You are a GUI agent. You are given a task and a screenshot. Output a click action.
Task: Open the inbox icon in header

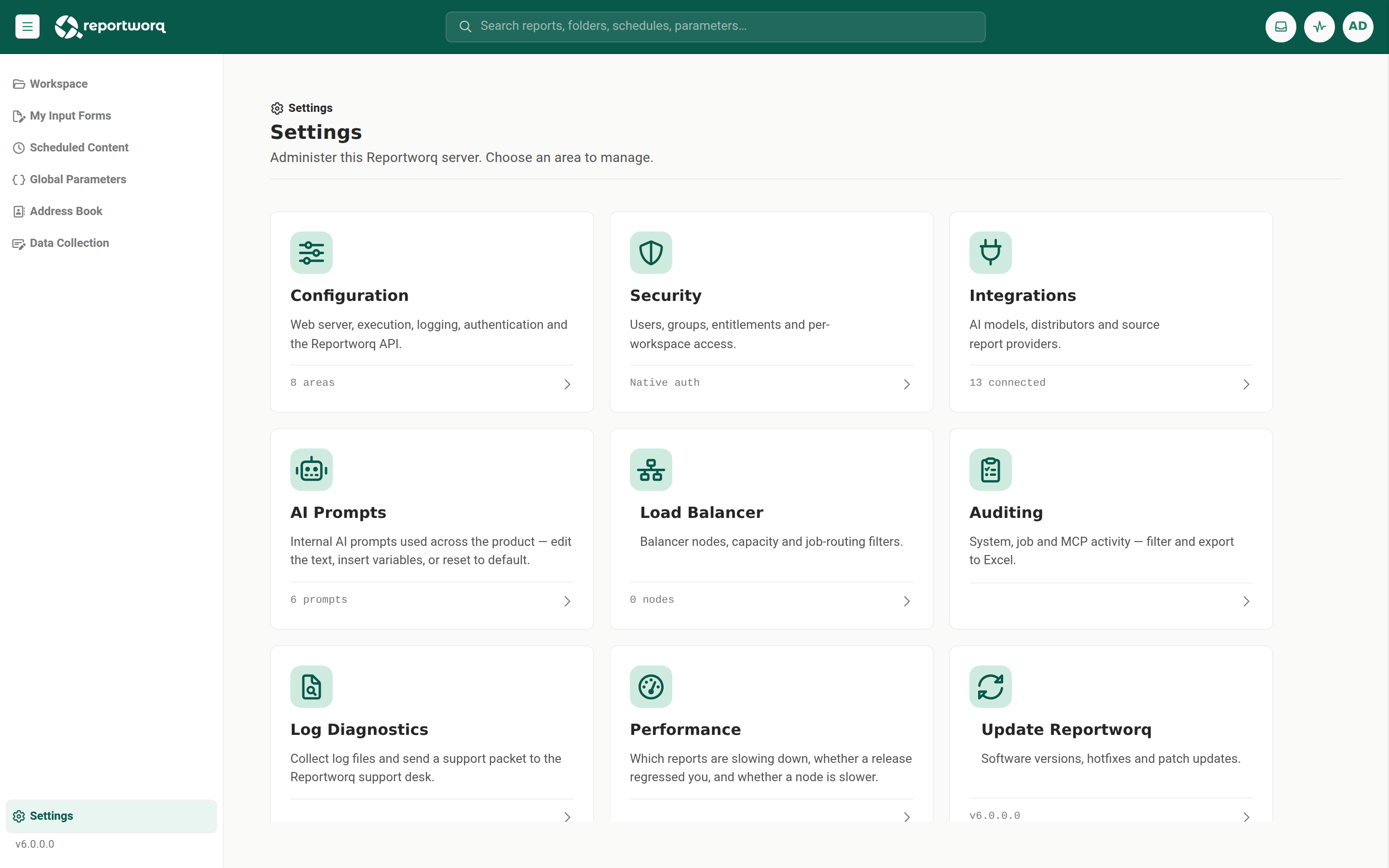click(1280, 27)
